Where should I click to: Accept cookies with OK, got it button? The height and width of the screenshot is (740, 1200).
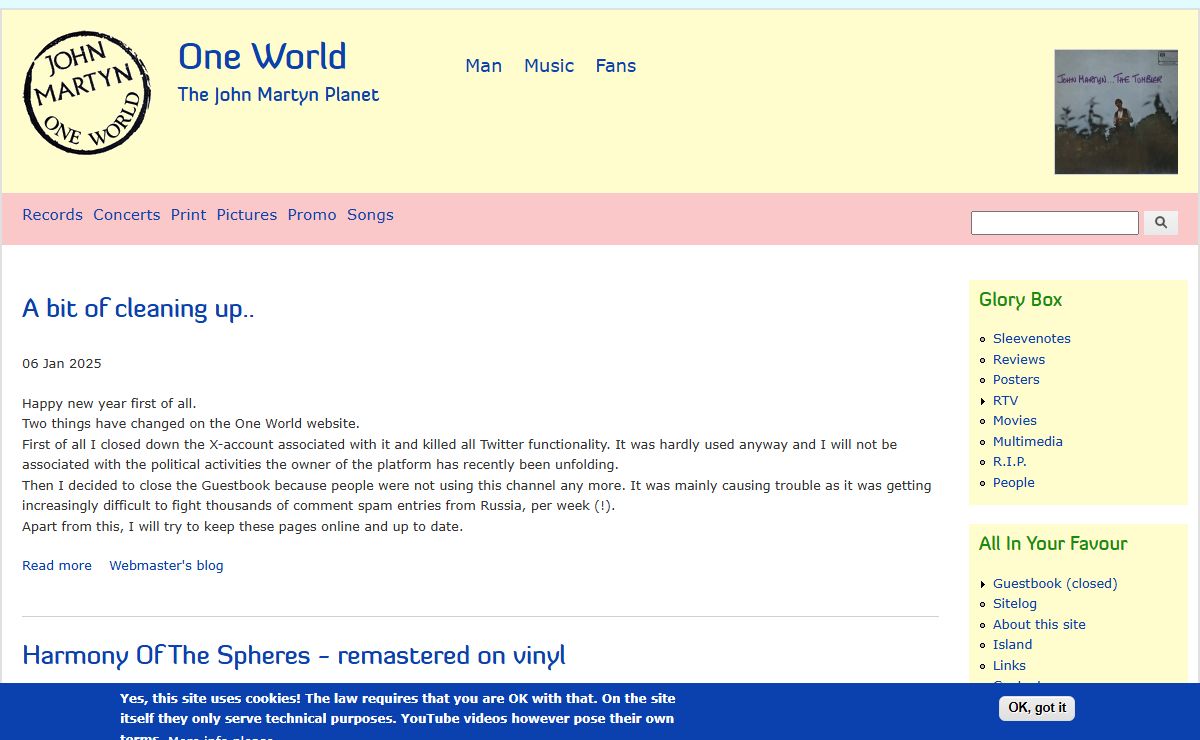1037,708
